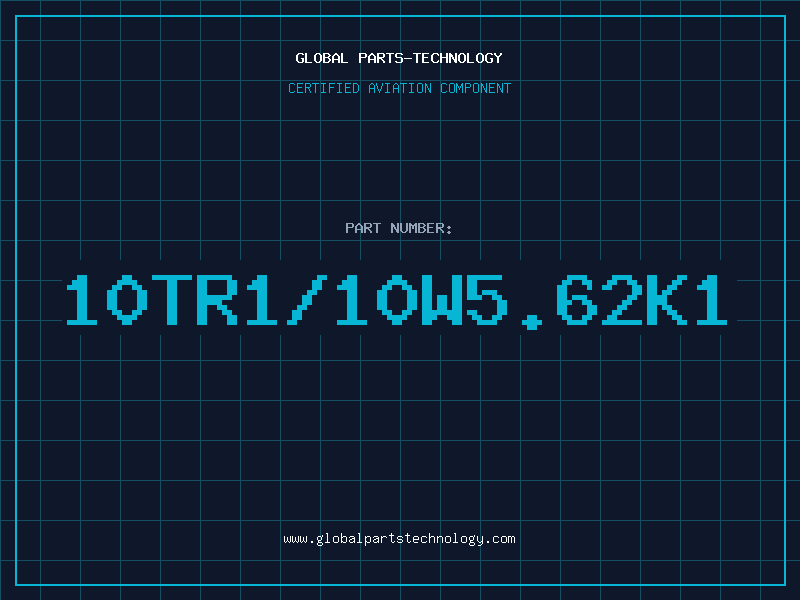The width and height of the screenshot is (800, 600).
Task: Click the word GLOBAL in the title
Action: (321, 58)
